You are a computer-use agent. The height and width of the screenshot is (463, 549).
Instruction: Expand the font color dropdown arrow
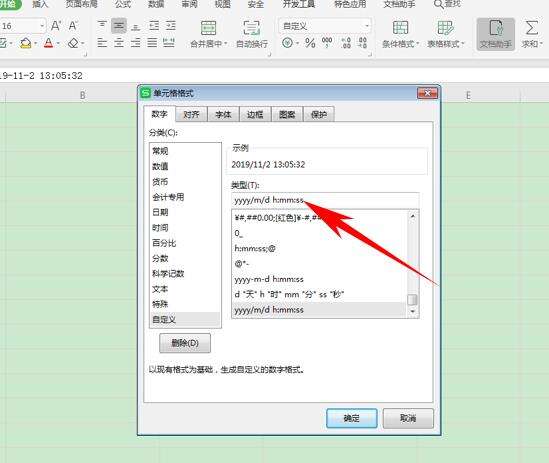point(58,43)
